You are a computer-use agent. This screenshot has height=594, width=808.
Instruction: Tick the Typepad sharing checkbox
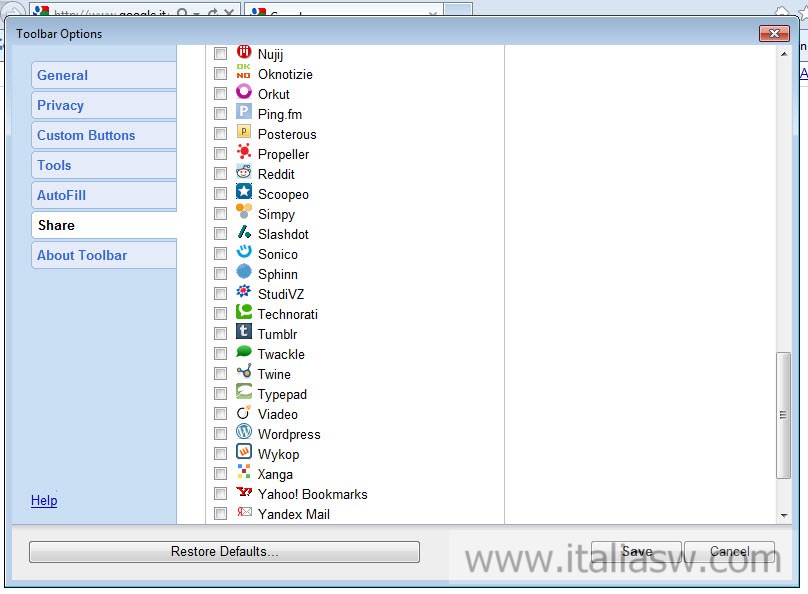(x=220, y=394)
